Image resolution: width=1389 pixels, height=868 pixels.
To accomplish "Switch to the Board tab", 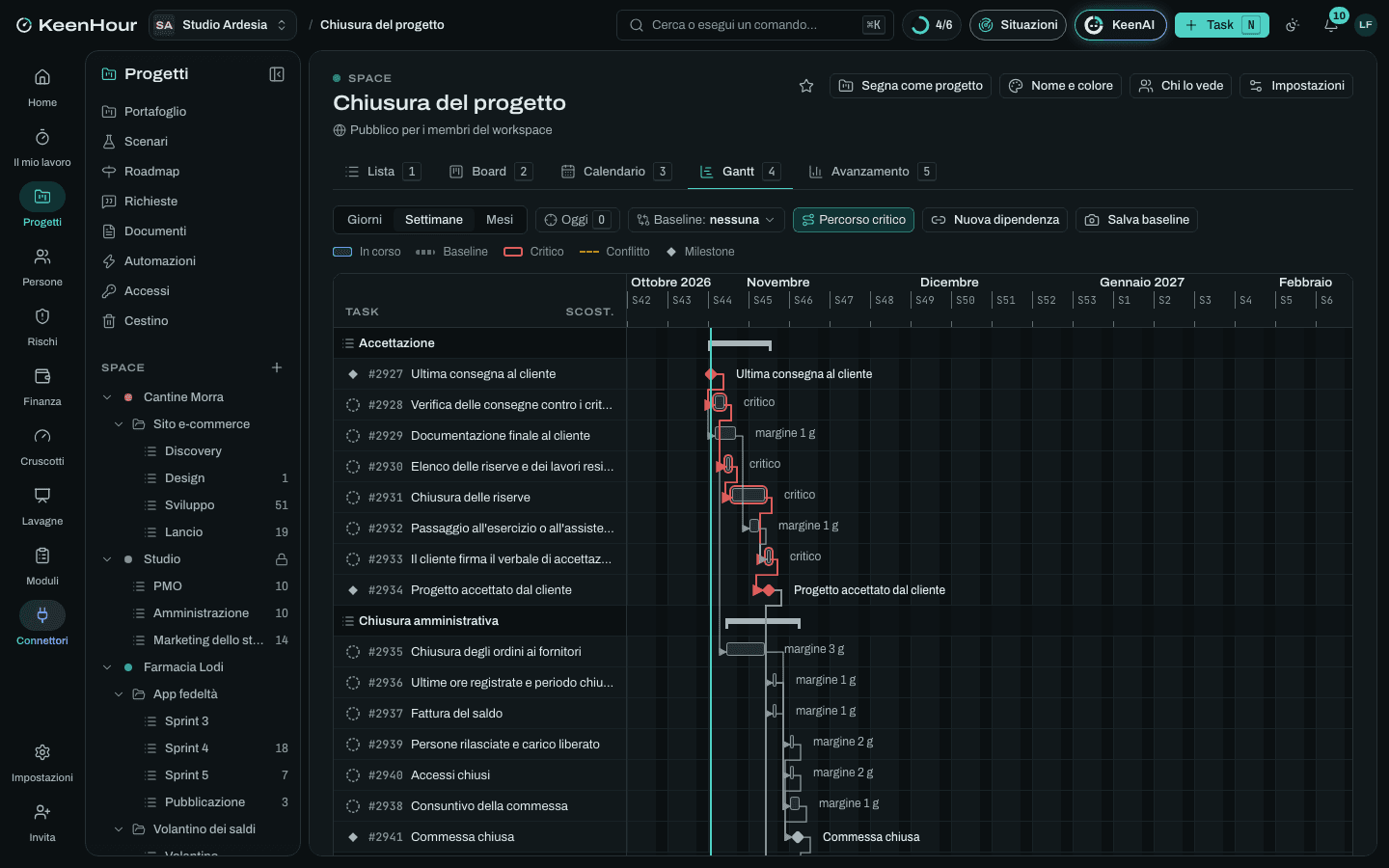I will tap(490, 172).
